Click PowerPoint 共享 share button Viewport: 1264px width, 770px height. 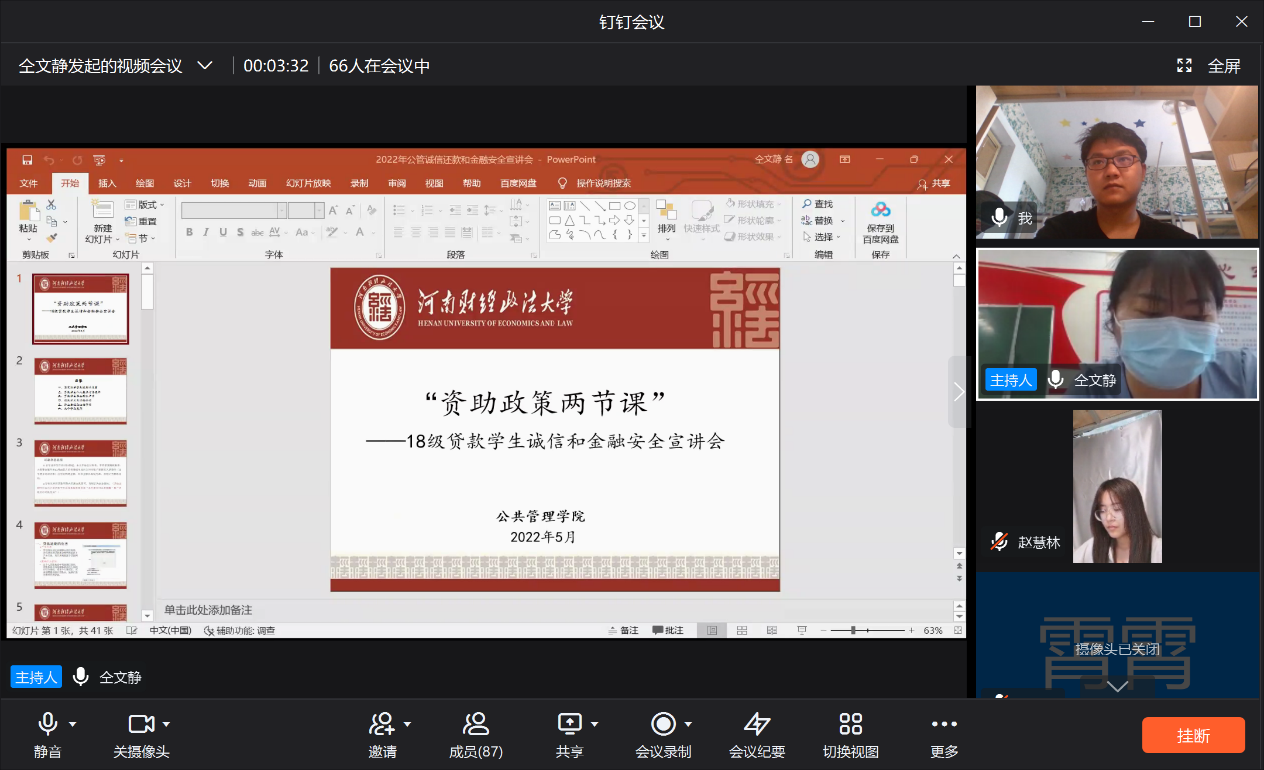934,183
